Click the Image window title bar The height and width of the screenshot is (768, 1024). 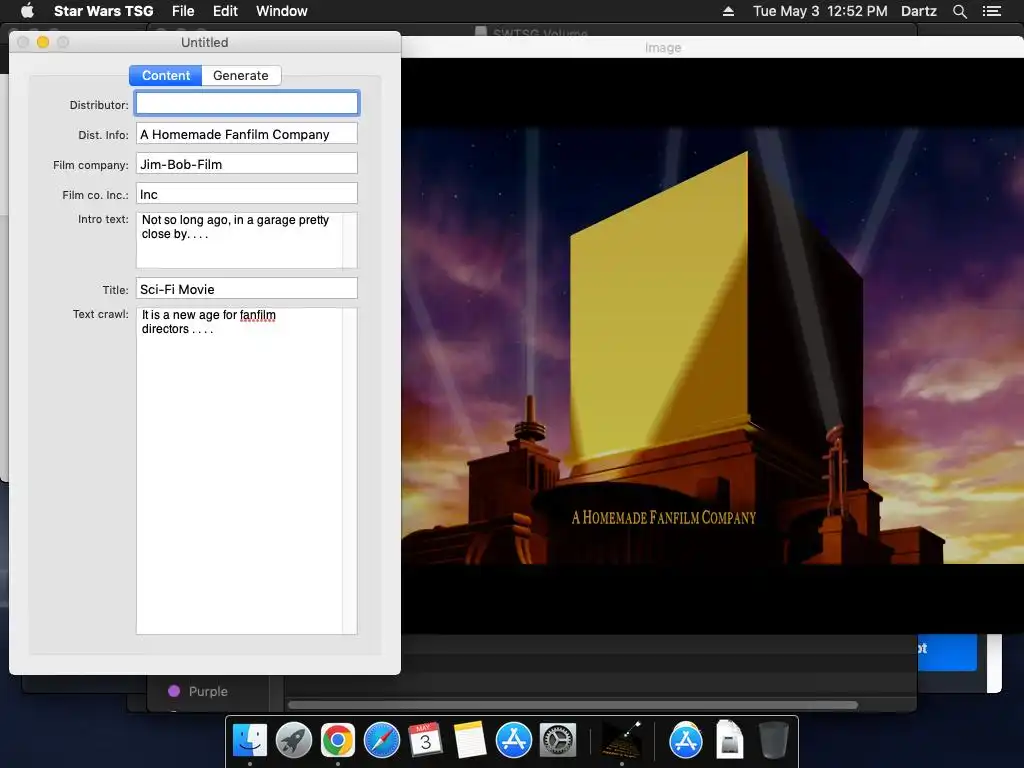712,47
